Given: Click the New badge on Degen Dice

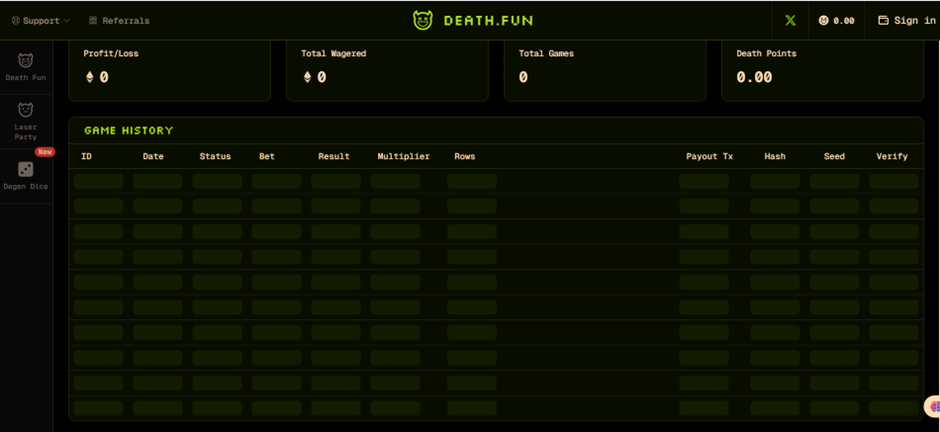Looking at the screenshot, I should click(x=45, y=152).
